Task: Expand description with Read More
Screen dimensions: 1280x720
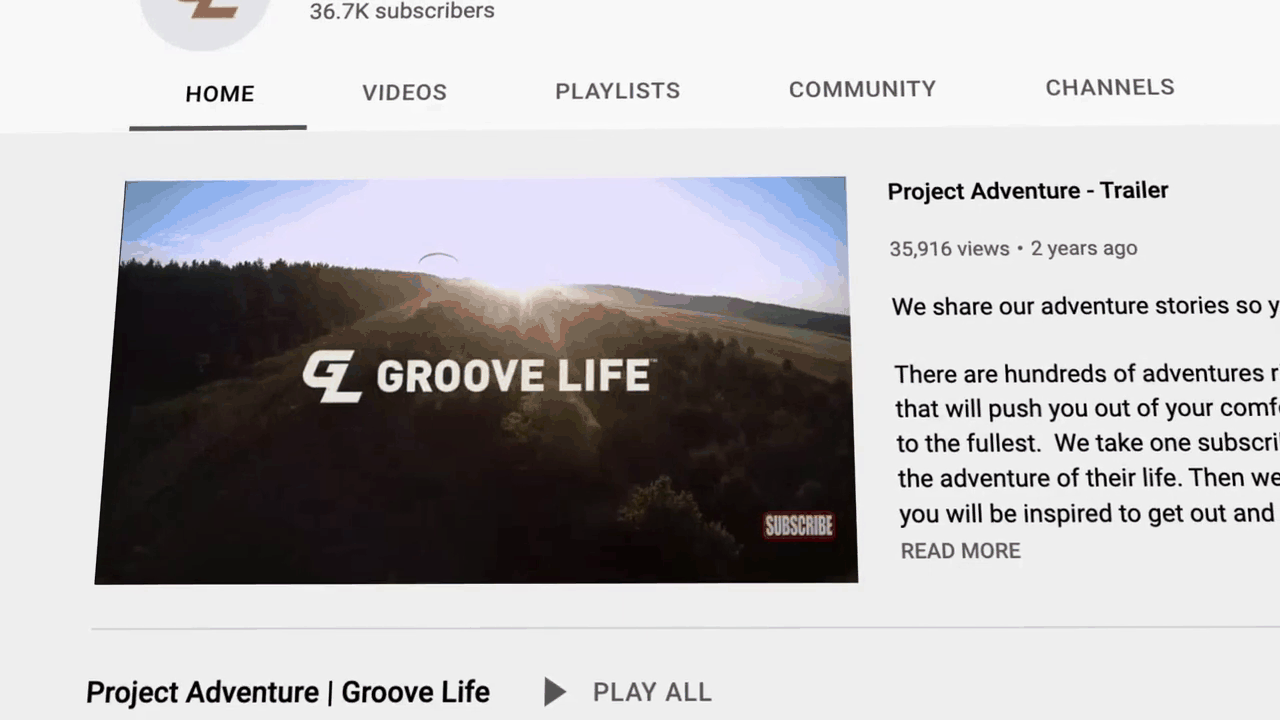Action: tap(960, 551)
